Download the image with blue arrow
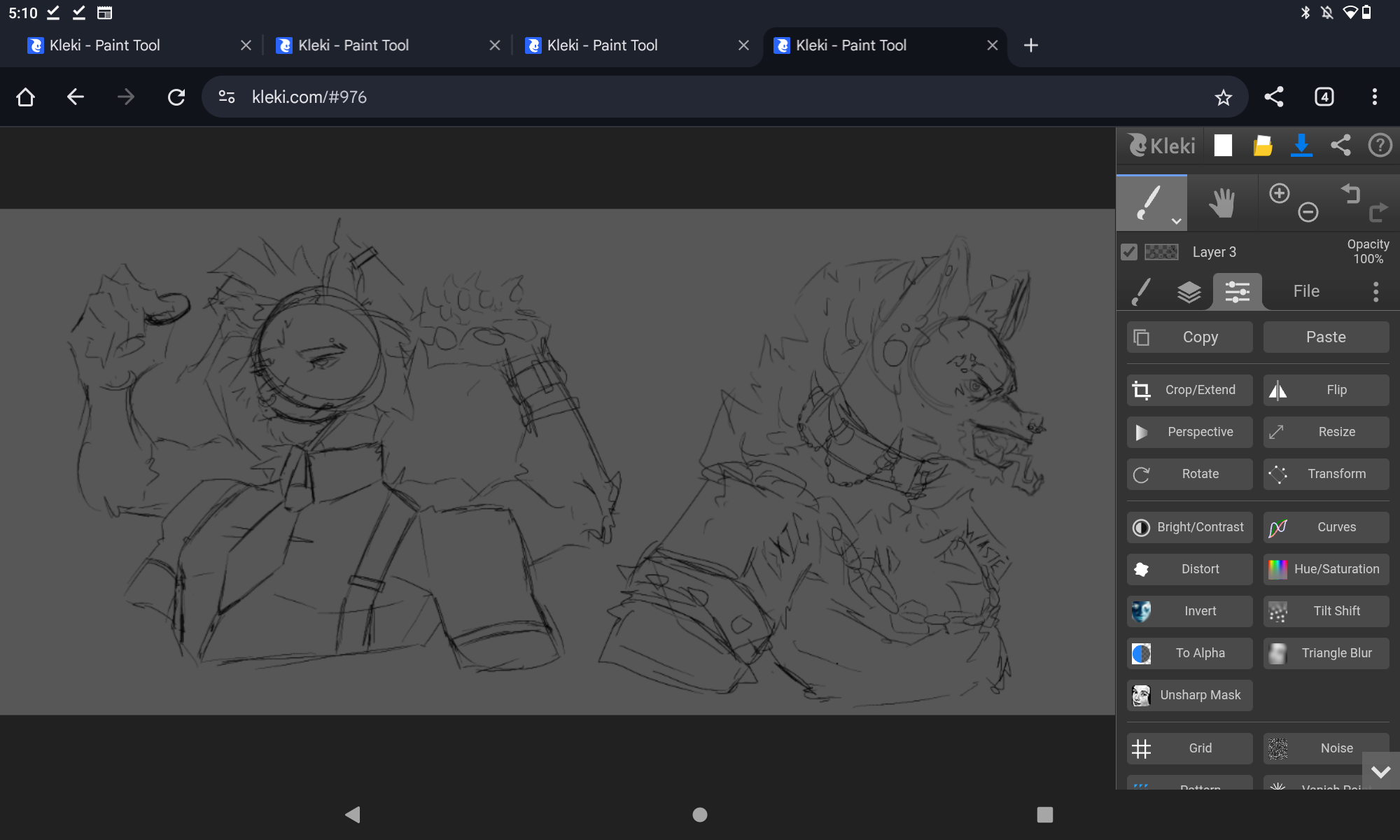The height and width of the screenshot is (840, 1400). tap(1301, 146)
